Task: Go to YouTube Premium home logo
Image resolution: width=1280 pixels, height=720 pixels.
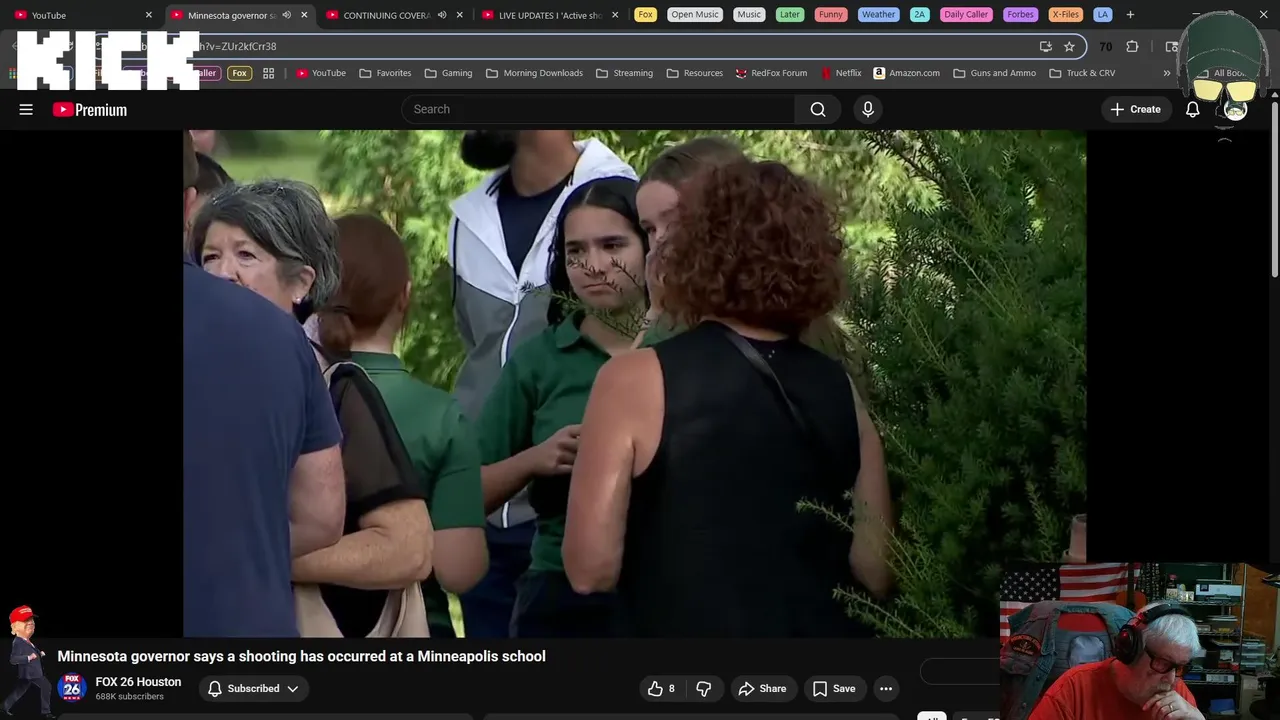Action: pyautogui.click(x=90, y=110)
